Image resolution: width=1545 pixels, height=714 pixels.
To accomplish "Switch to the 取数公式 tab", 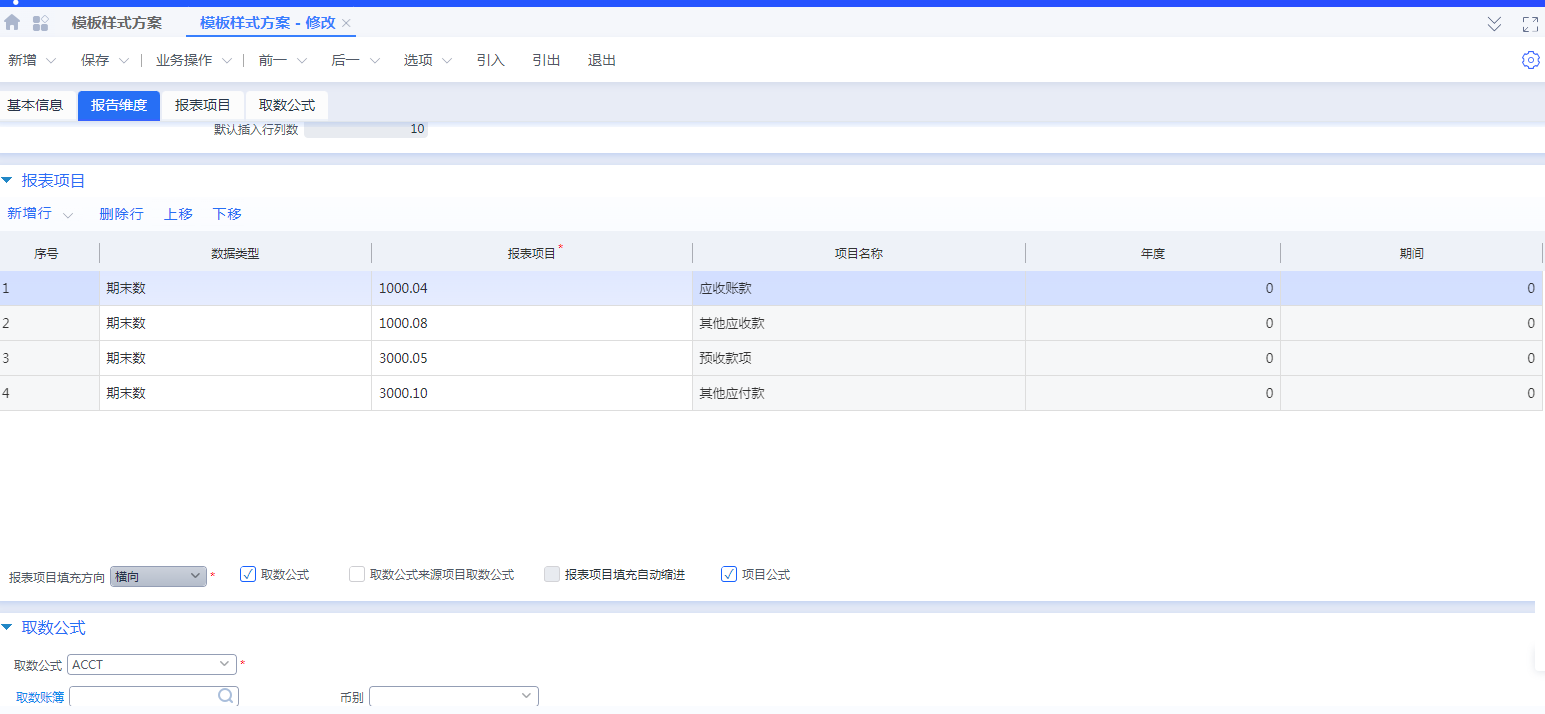I will point(286,105).
